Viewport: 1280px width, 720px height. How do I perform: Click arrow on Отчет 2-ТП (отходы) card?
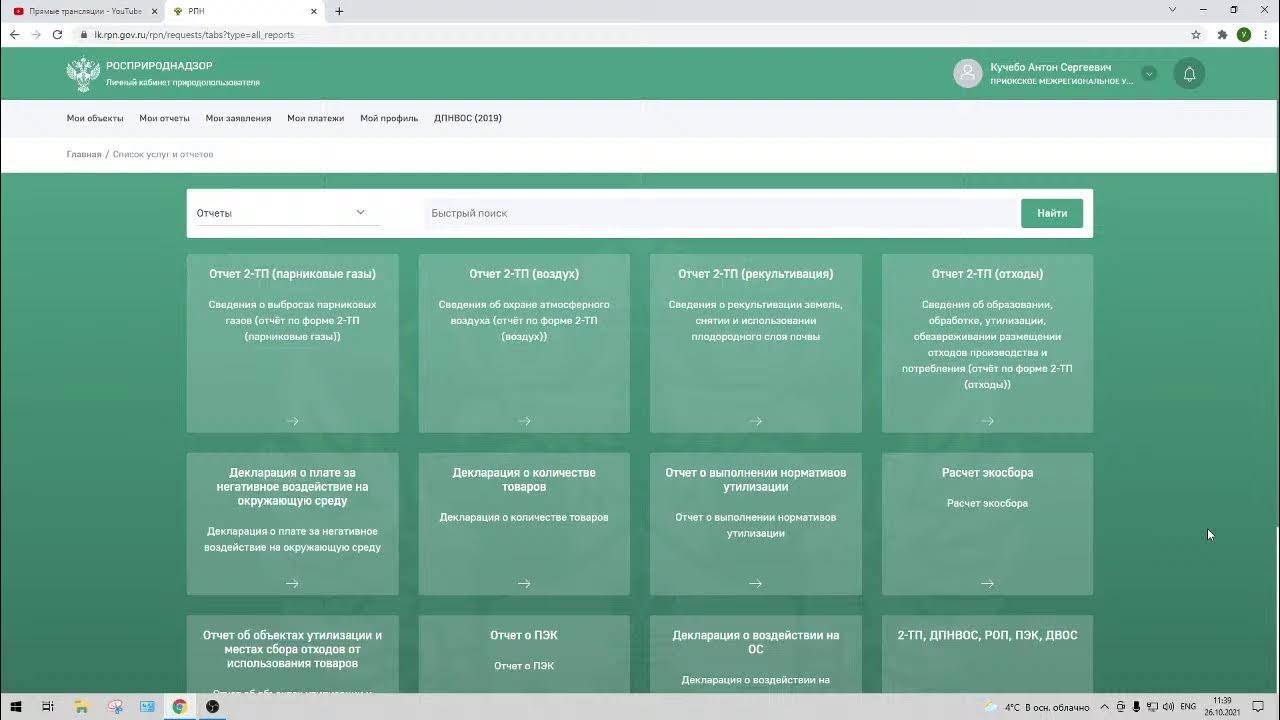(x=987, y=421)
